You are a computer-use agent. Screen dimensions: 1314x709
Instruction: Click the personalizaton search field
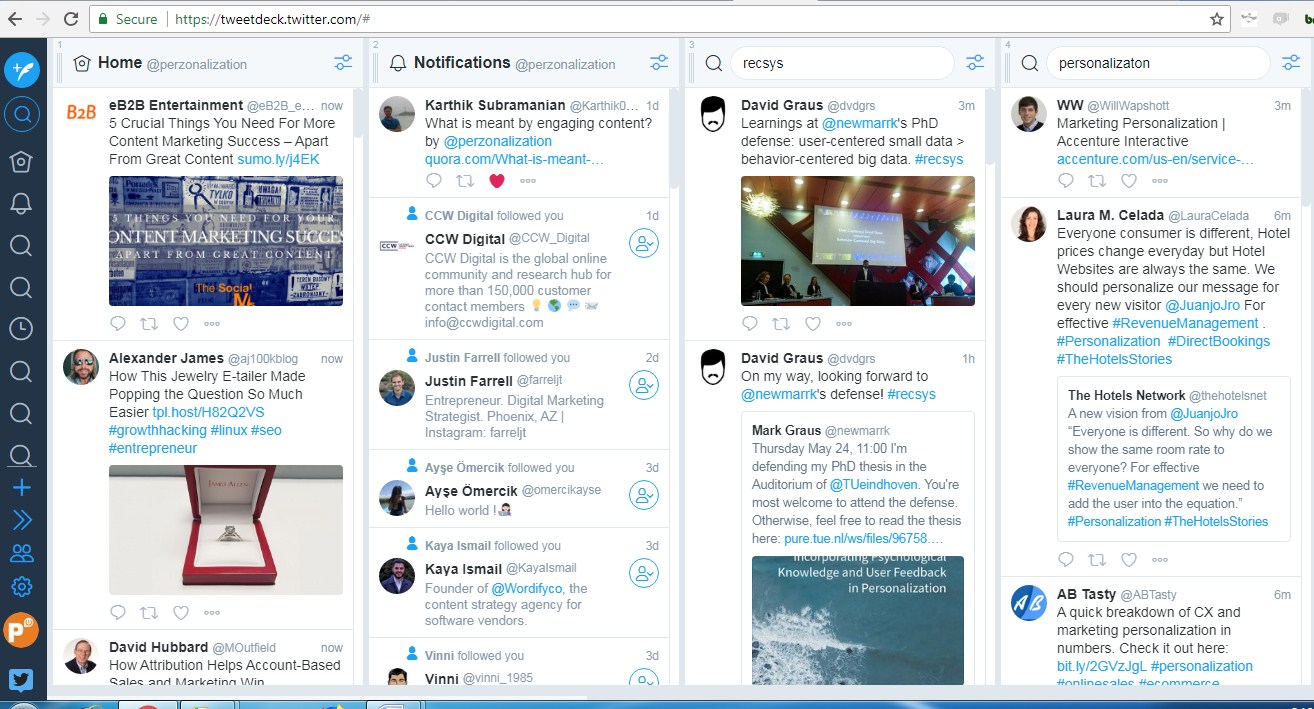(1158, 63)
